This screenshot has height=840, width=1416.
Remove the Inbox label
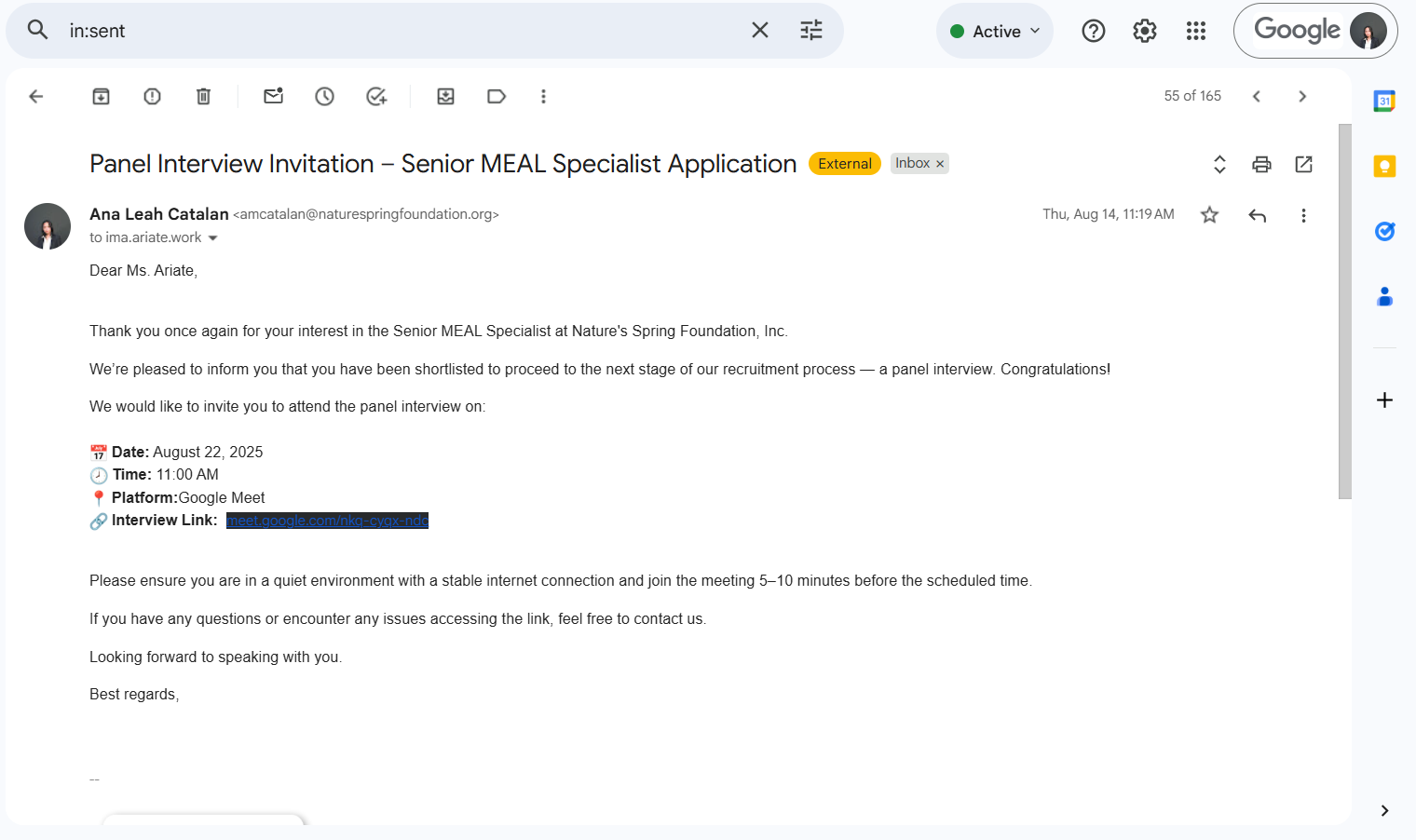point(940,164)
